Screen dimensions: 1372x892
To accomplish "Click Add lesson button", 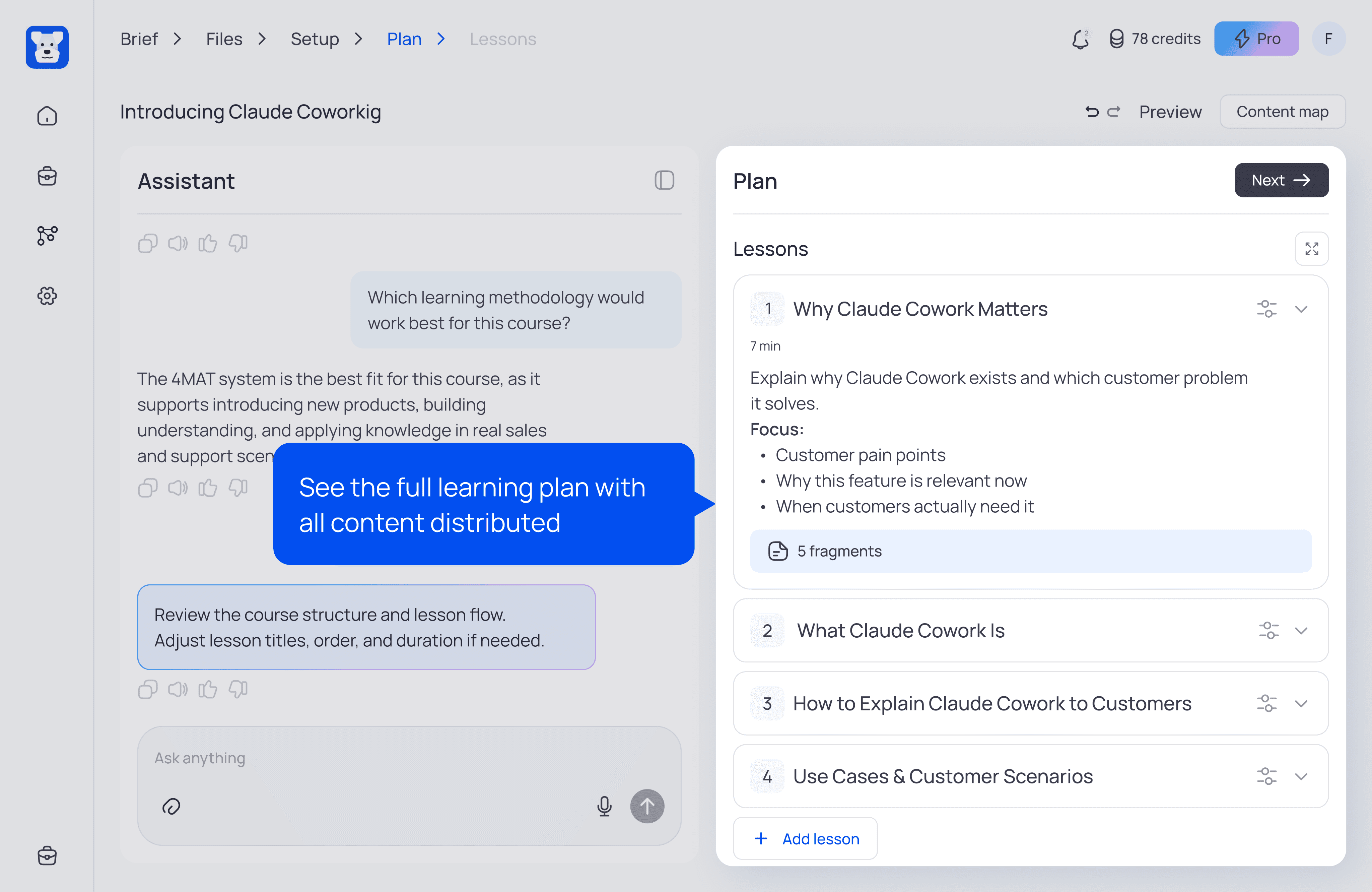I will point(805,839).
